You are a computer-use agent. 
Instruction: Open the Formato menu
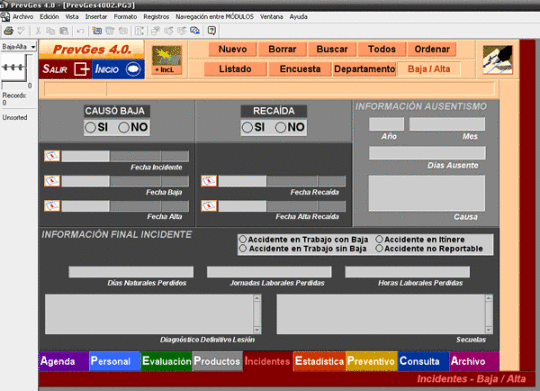click(125, 17)
